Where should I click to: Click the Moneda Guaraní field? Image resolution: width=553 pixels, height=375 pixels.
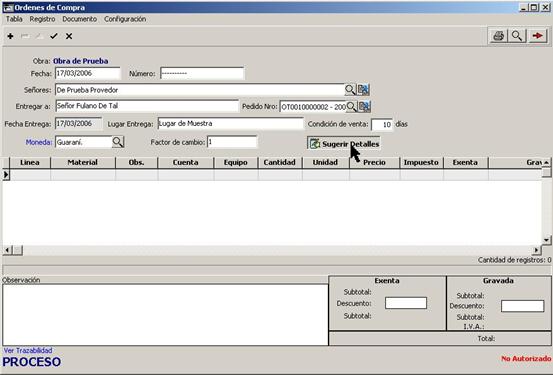[x=83, y=142]
